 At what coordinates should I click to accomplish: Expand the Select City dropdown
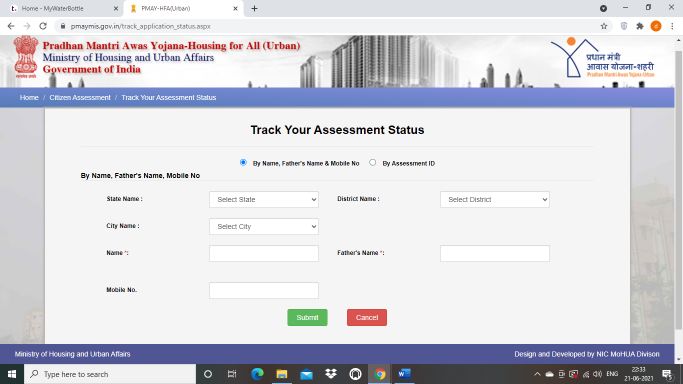pos(264,226)
